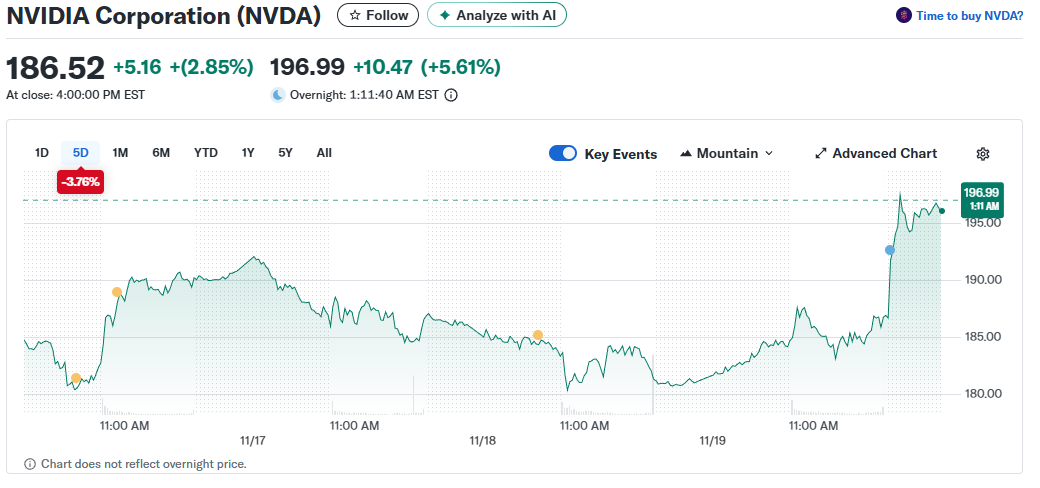Image resolution: width=1040 pixels, height=488 pixels.
Task: Click the purple Time to buy icon
Action: 904,15
